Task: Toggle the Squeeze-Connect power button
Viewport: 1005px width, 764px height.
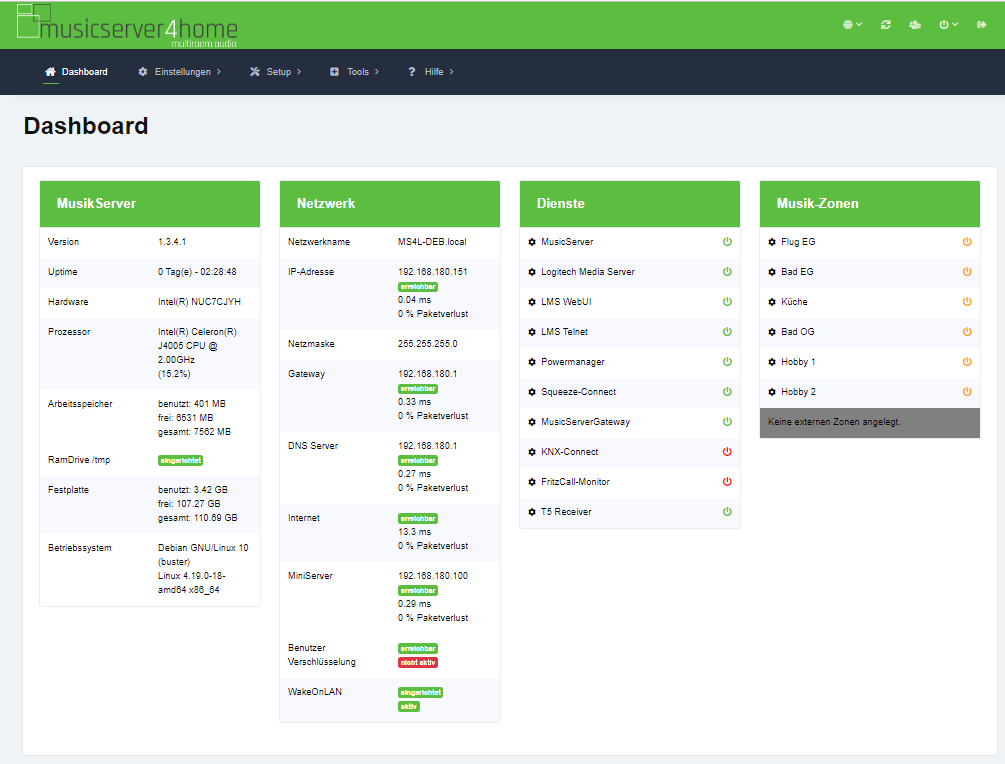Action: (727, 392)
